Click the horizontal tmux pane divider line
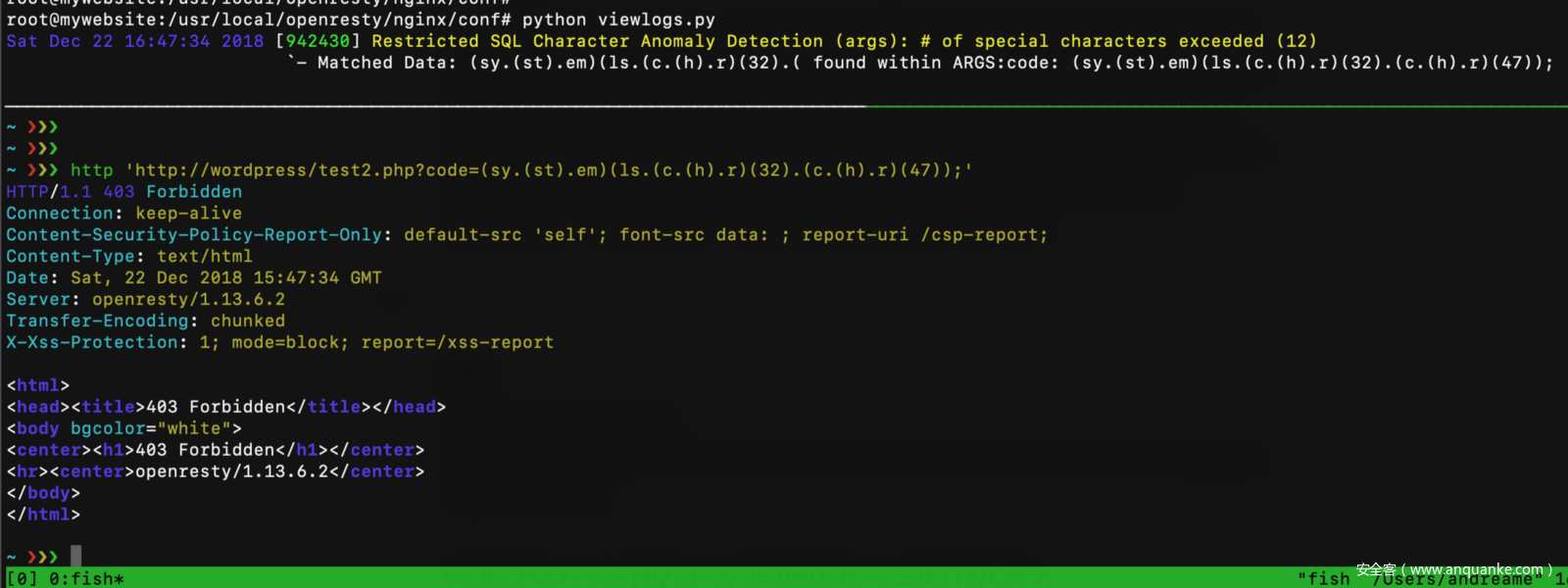The image size is (1568, 588). (x=784, y=106)
